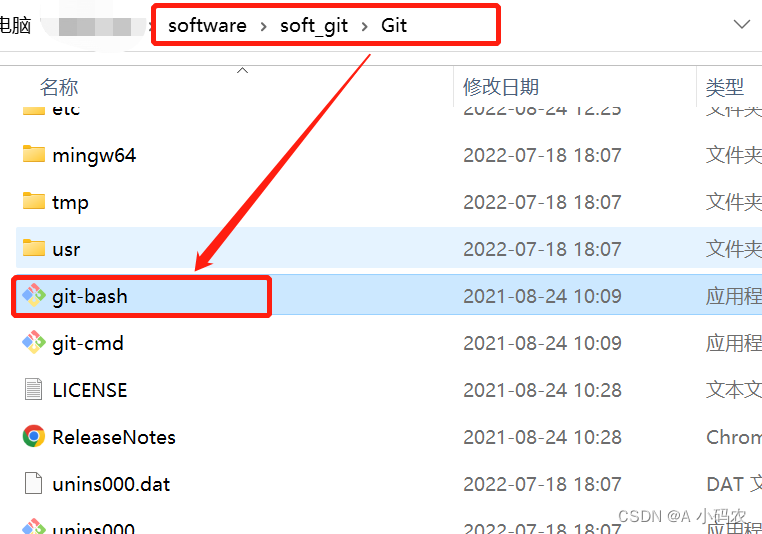The height and width of the screenshot is (534, 762).
Task: Click the tmp folder icon
Action: (34, 201)
